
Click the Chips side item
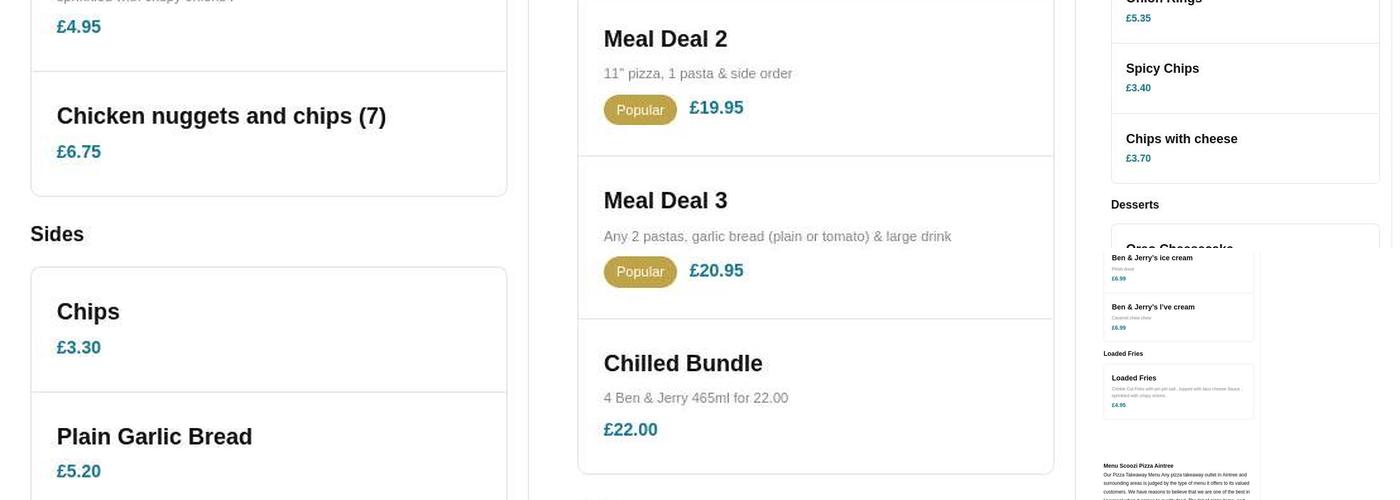(x=88, y=313)
